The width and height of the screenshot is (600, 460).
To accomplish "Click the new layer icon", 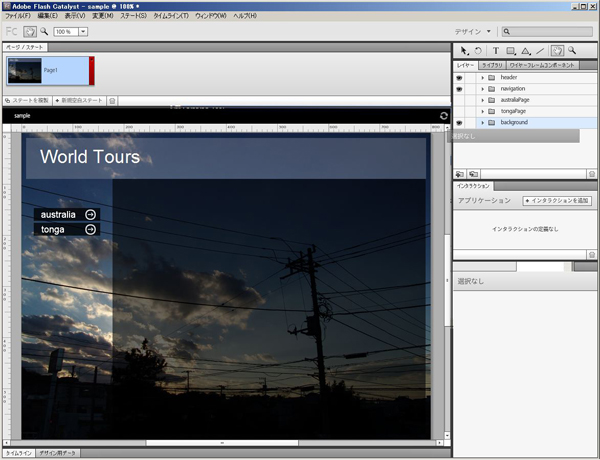I will coord(460,174).
